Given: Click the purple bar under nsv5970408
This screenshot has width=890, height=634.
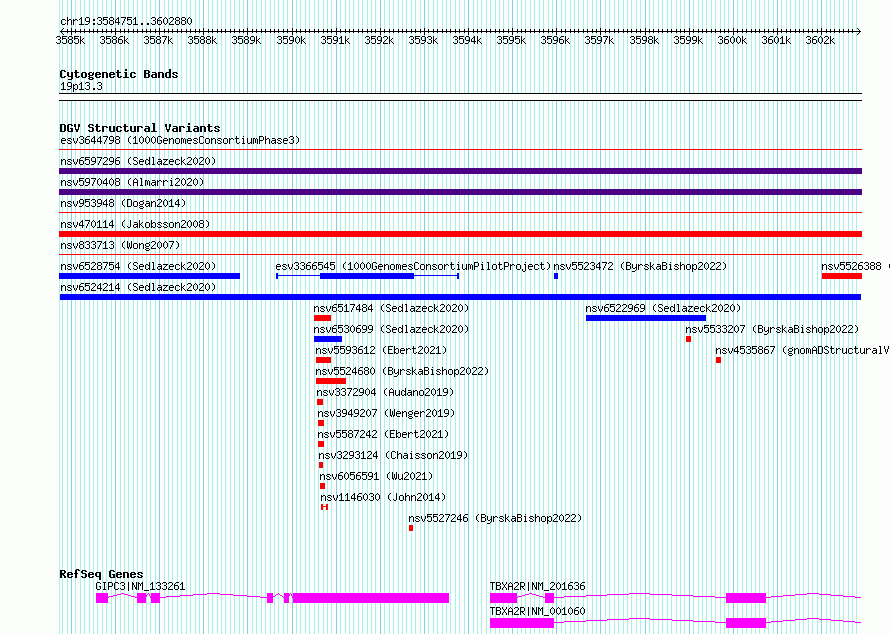Looking at the screenshot, I should pos(460,192).
